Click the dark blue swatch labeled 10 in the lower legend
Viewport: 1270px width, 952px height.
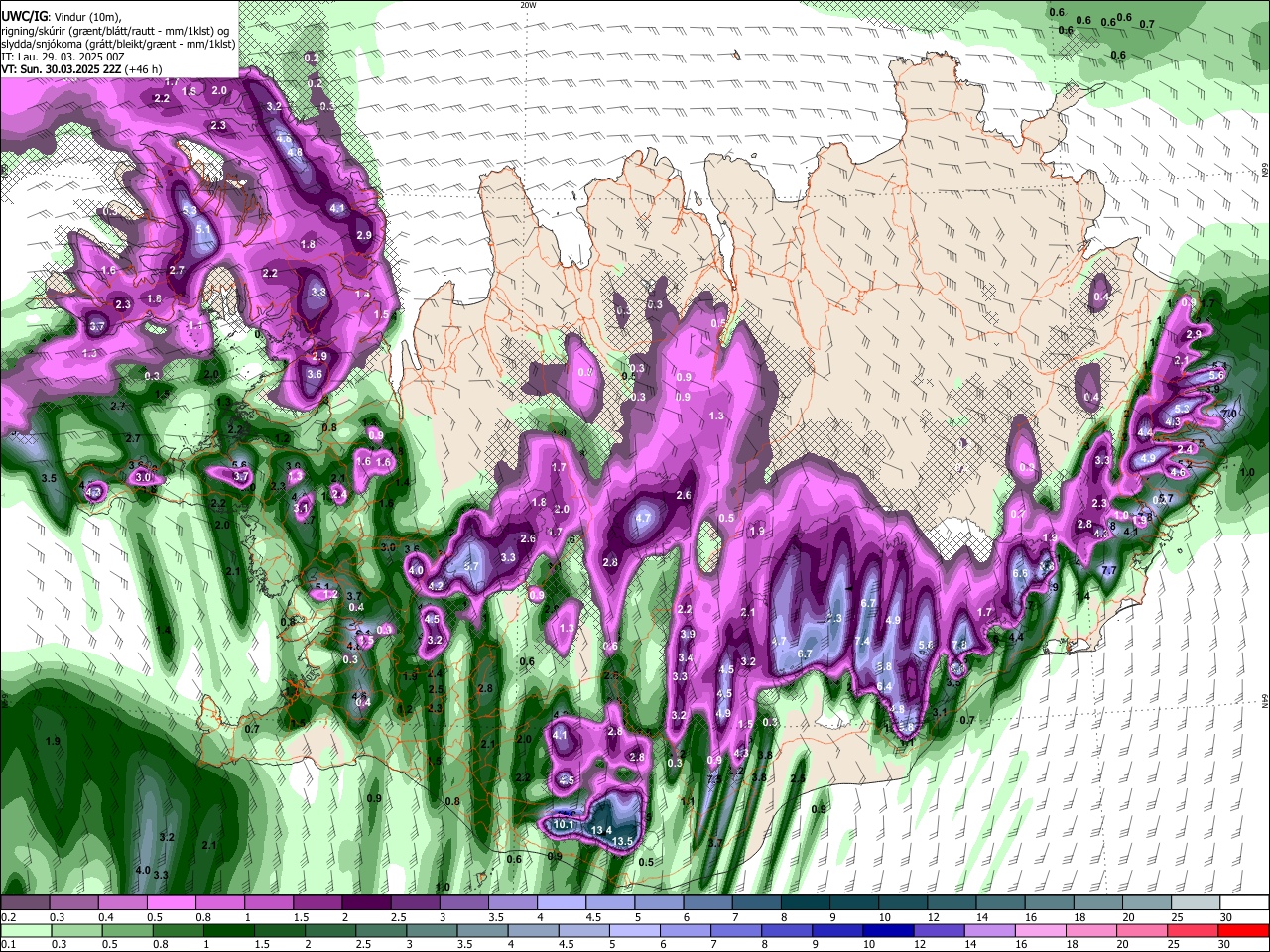(886, 930)
